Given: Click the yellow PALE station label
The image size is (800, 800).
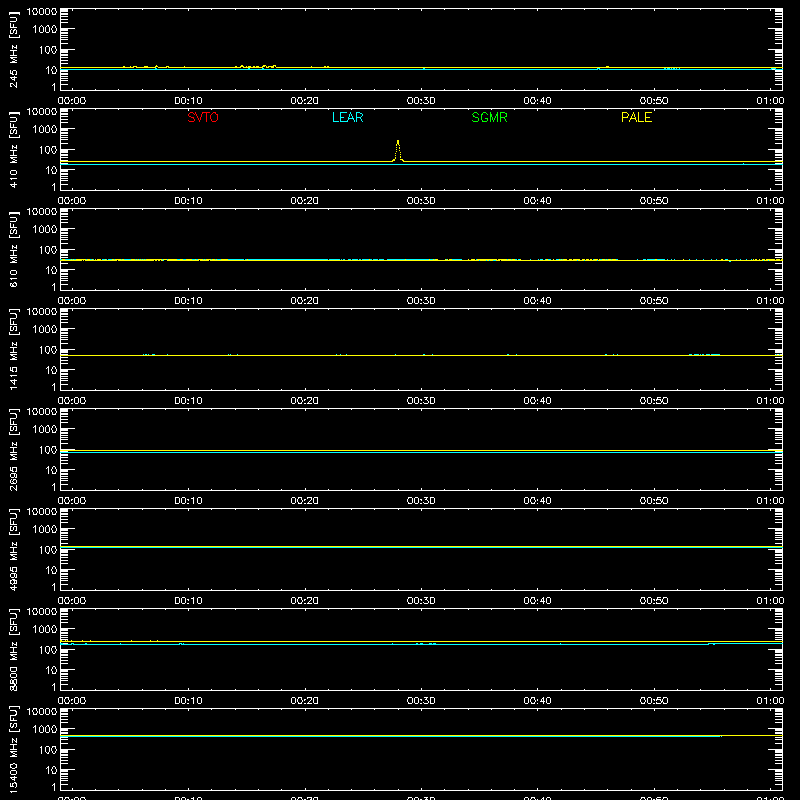Looking at the screenshot, I should pos(636,117).
